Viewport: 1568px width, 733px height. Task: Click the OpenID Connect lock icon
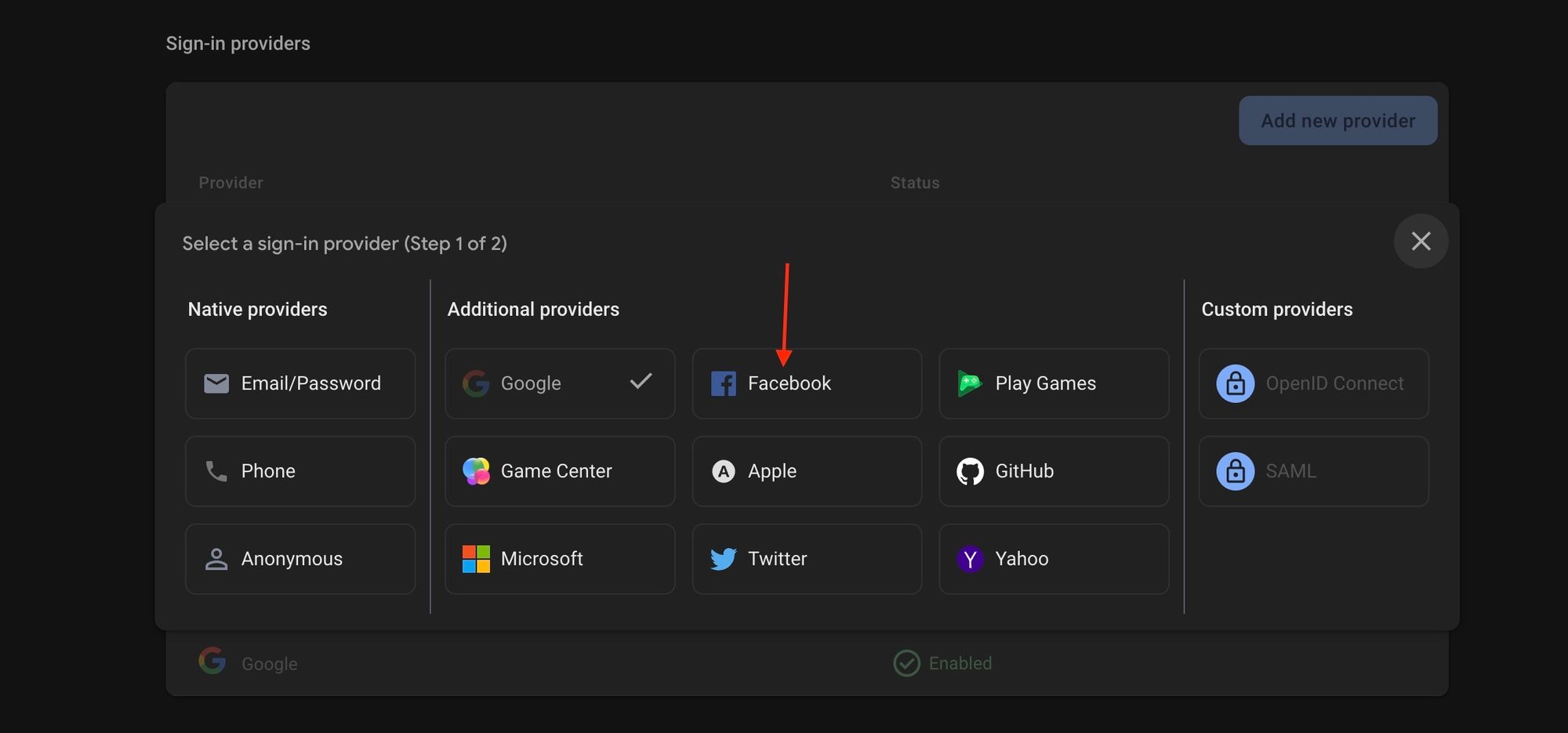[x=1235, y=383]
